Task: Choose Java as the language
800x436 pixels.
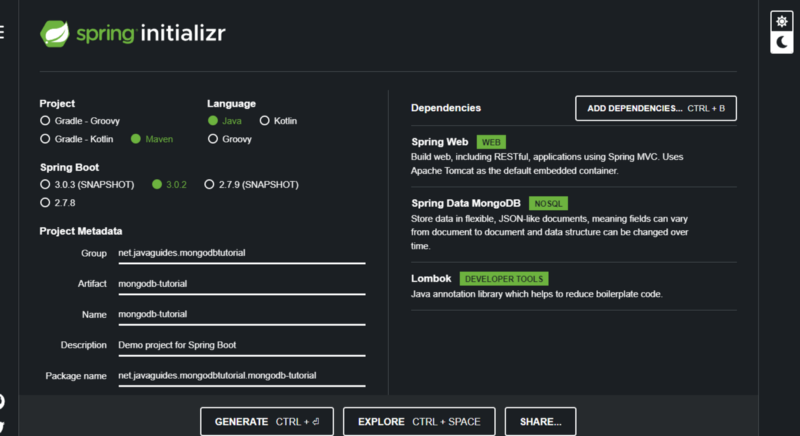Action: tap(225, 121)
